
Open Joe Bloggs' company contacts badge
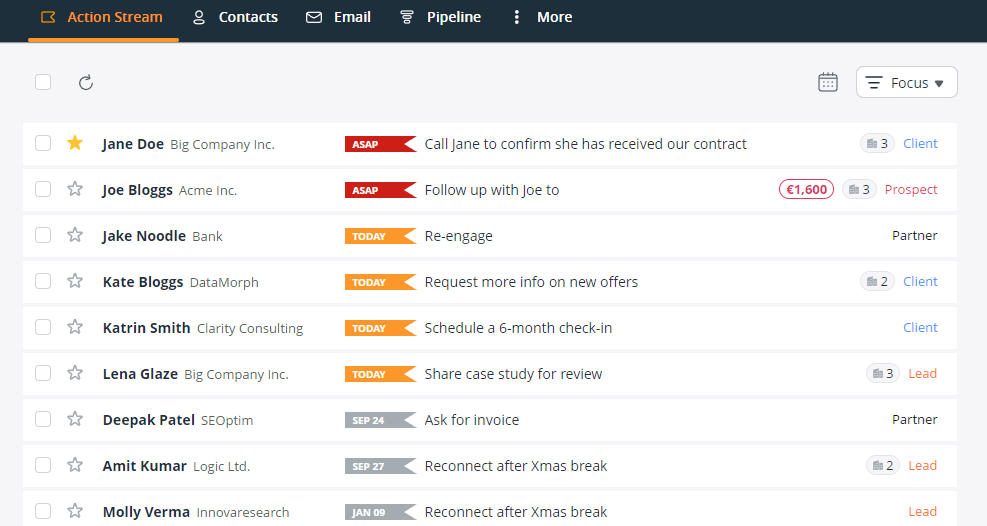[x=859, y=189]
